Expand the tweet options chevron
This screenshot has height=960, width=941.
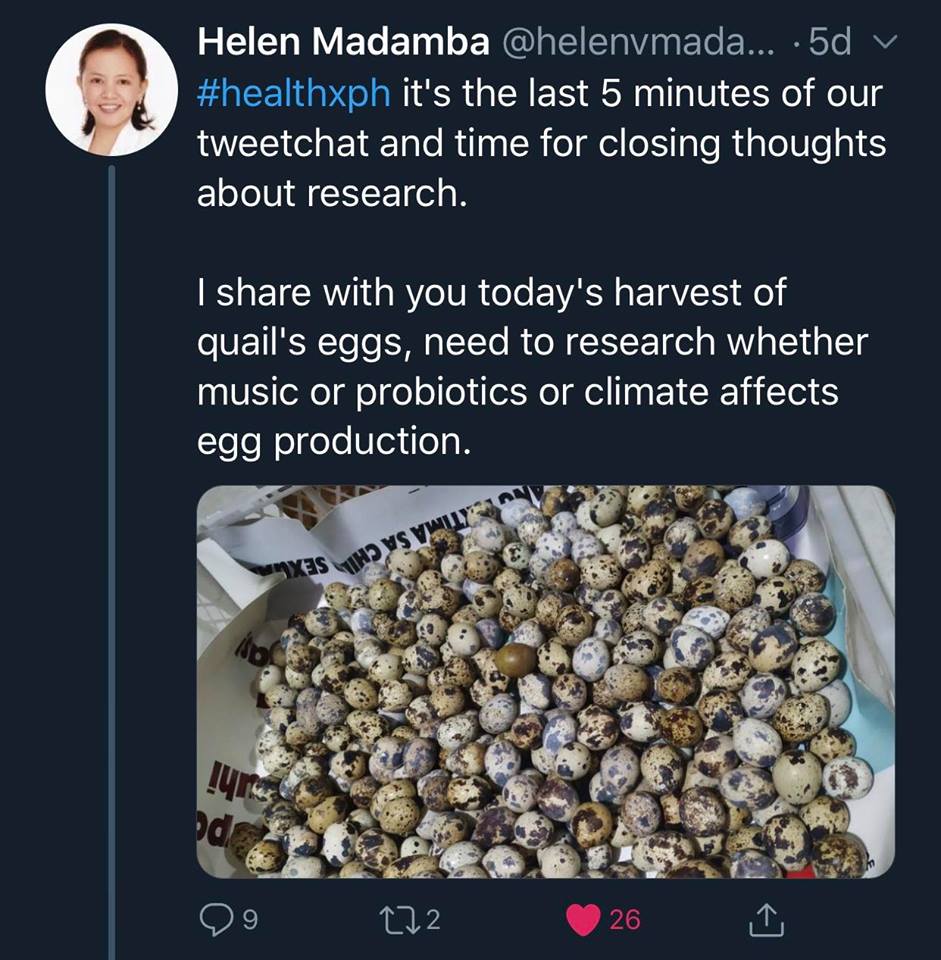click(x=886, y=42)
